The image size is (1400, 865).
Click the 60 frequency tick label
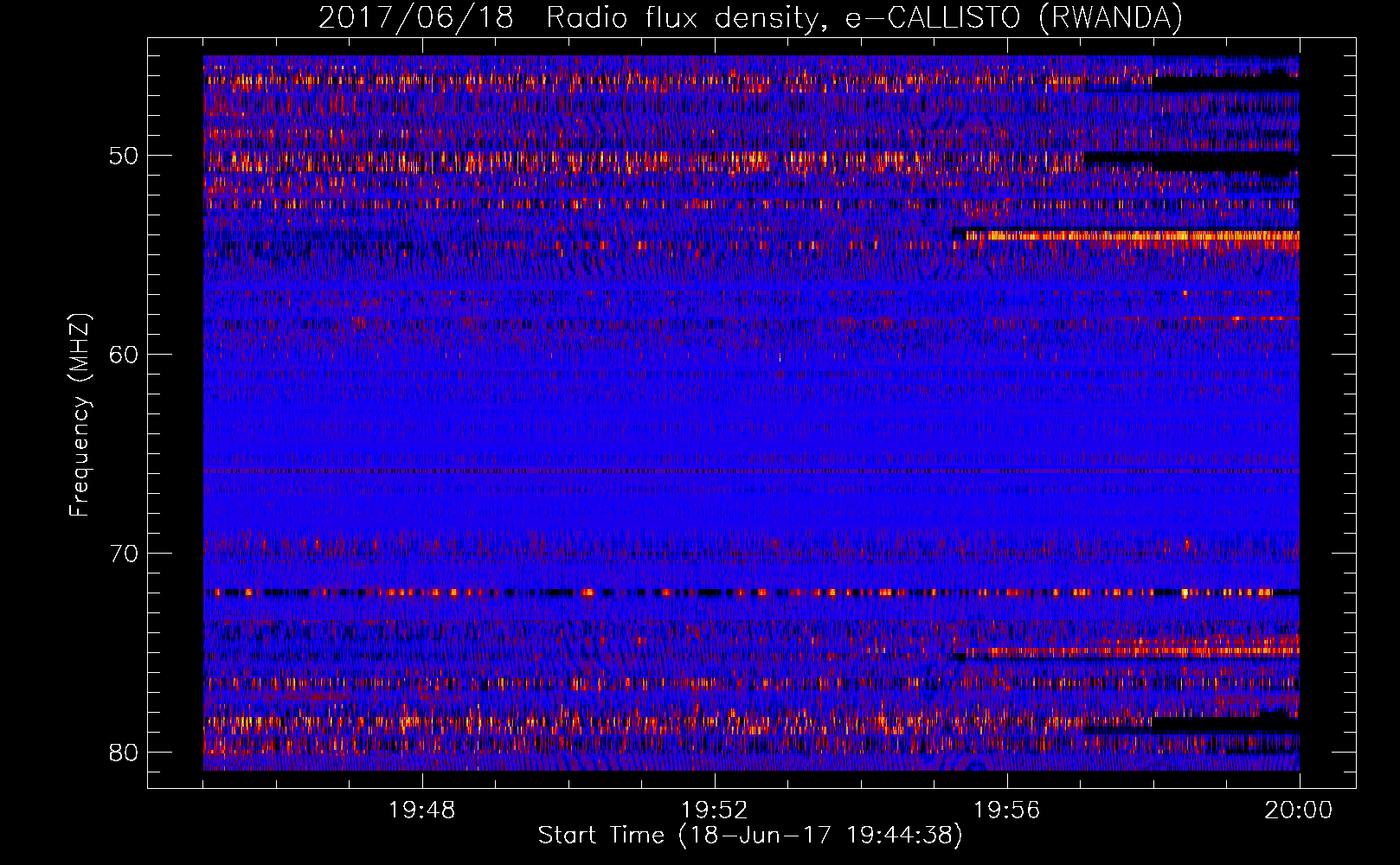coord(124,355)
